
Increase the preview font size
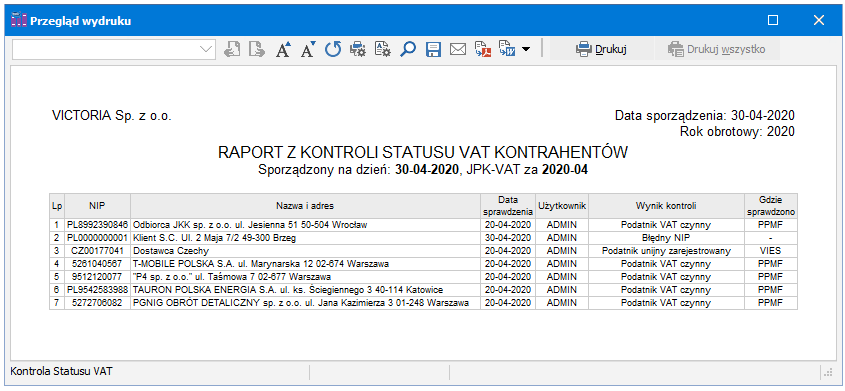(x=283, y=50)
